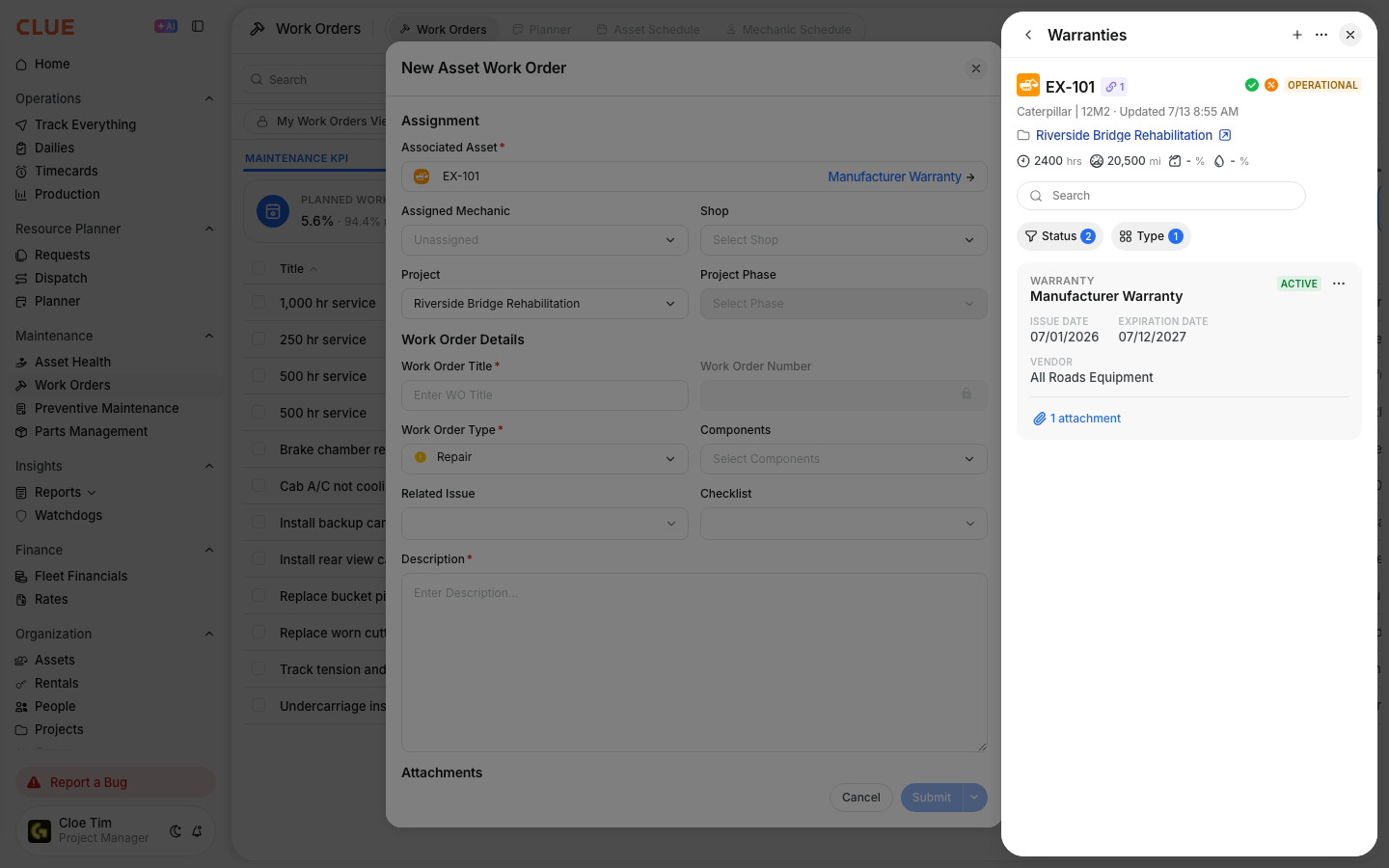Expand Submit button arrow options

point(974,798)
